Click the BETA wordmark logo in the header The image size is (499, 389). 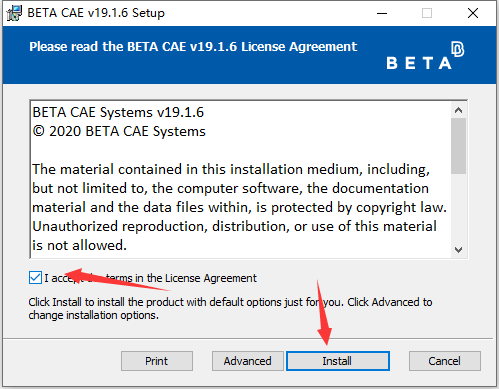pyautogui.click(x=419, y=63)
